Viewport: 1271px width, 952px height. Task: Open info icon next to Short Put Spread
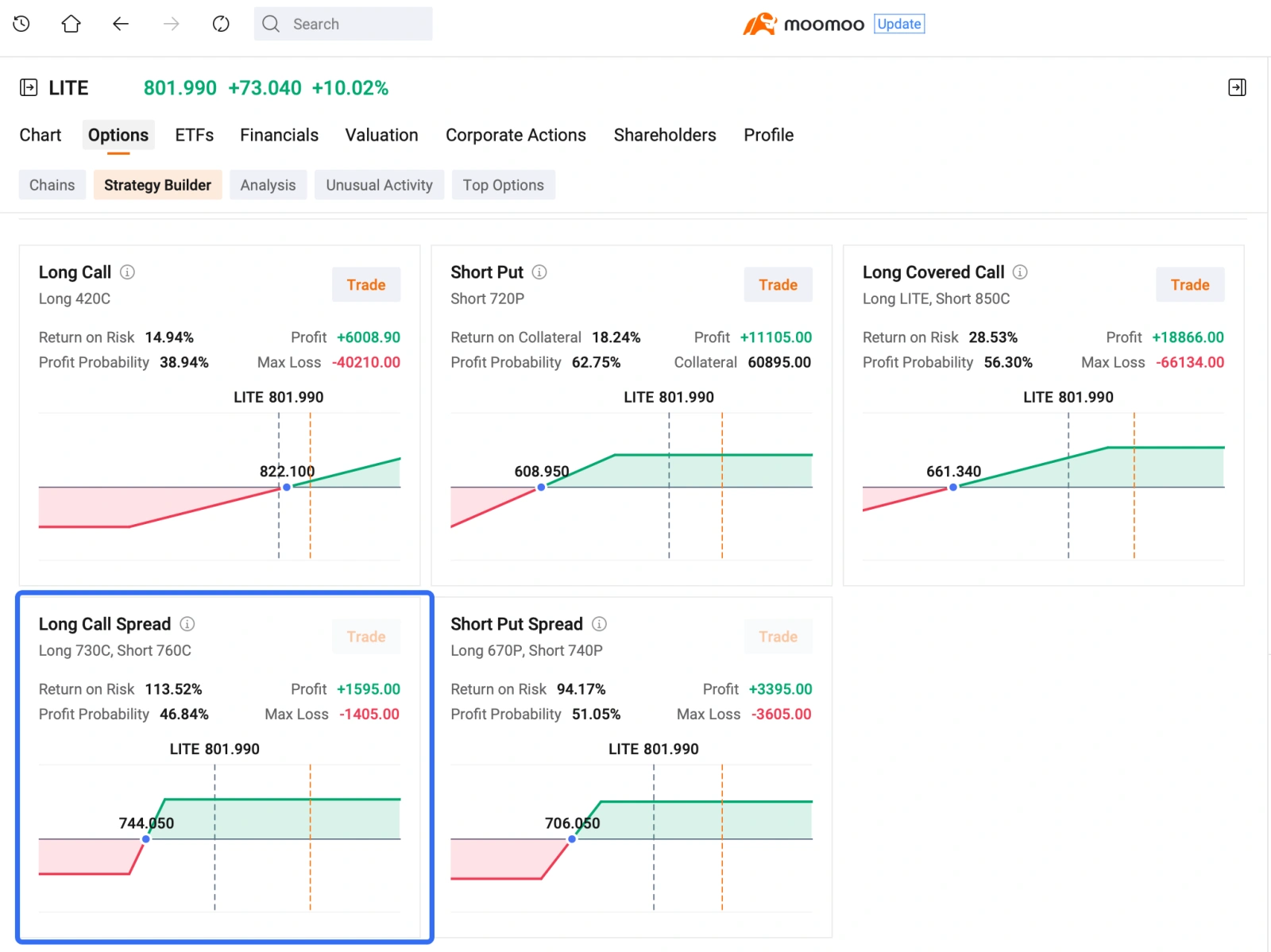pyautogui.click(x=600, y=624)
